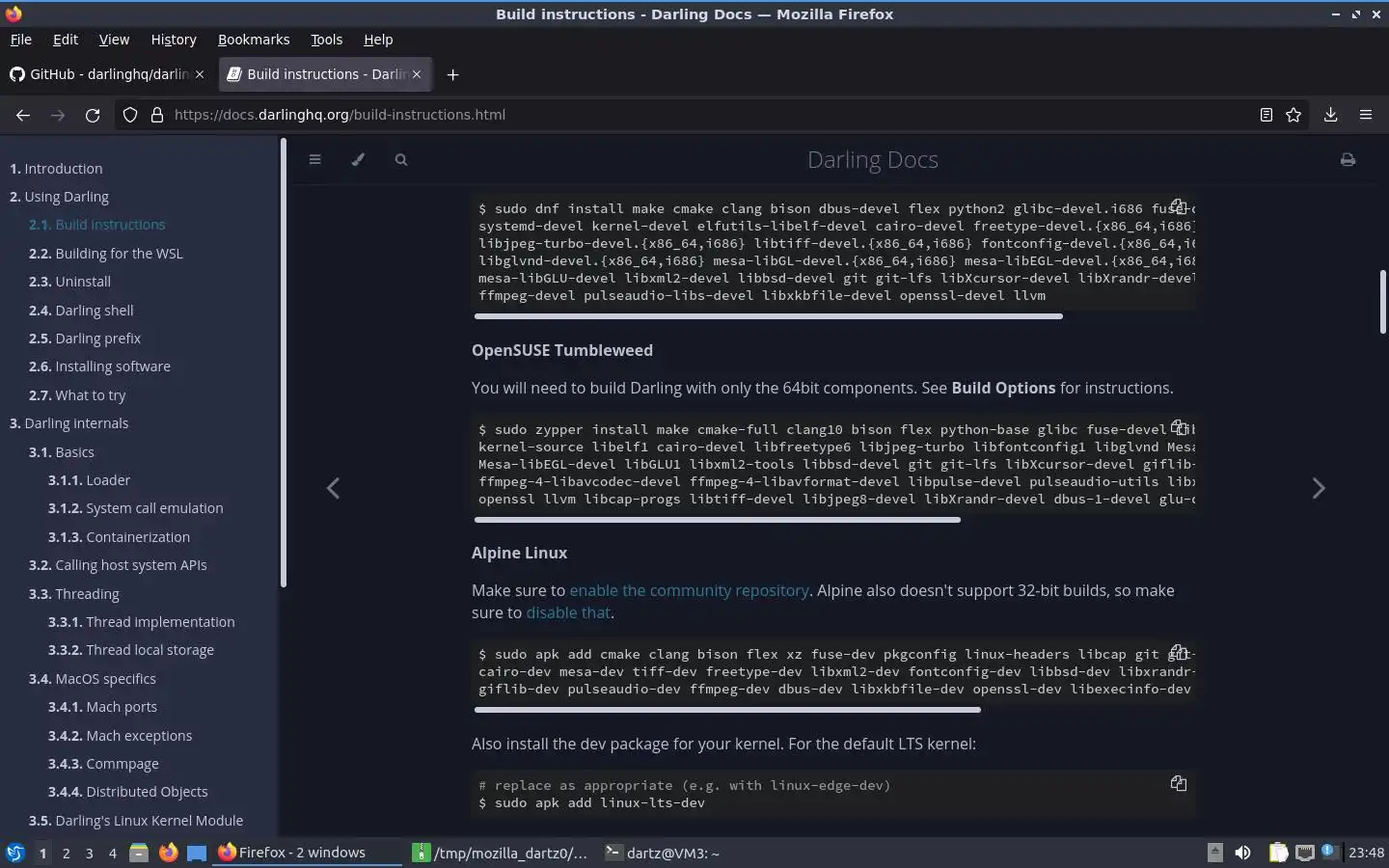
Task: Click the sidebar vertical scrollbar
Action: click(x=284, y=363)
